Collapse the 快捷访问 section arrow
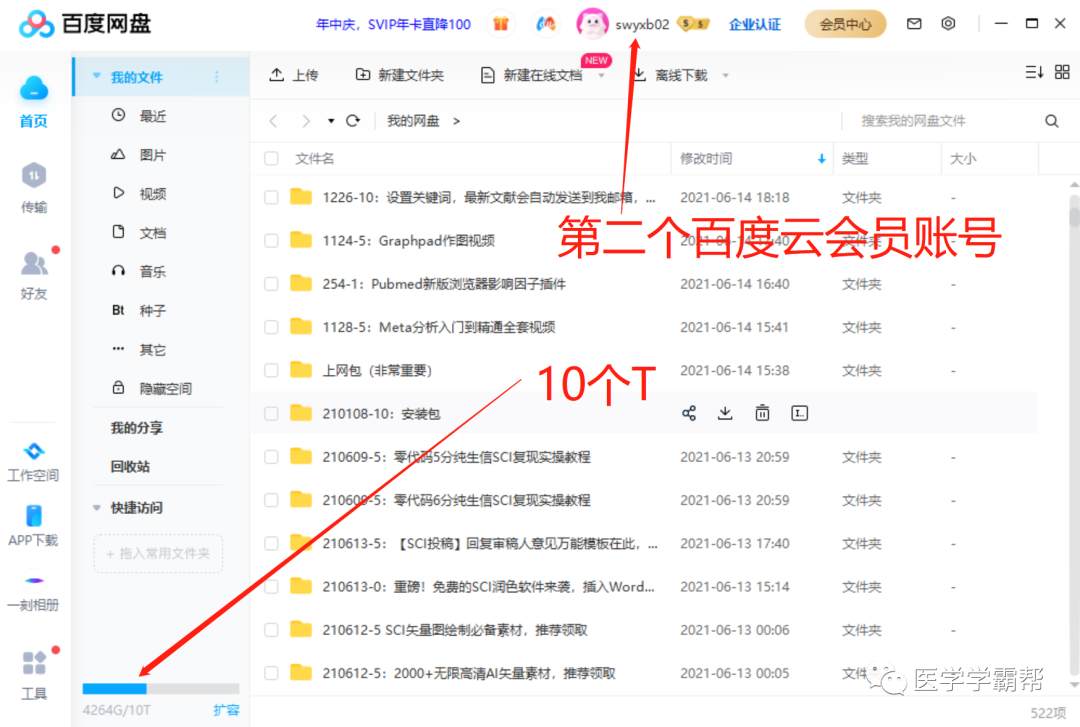 [96, 508]
